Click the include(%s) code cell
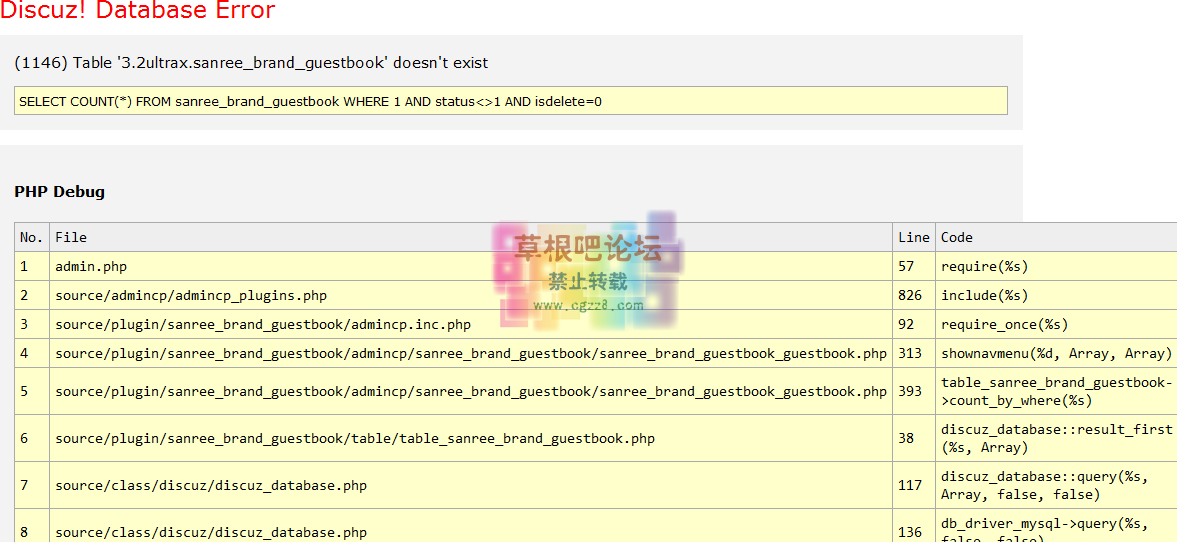This screenshot has width=1177, height=542. (x=984, y=296)
